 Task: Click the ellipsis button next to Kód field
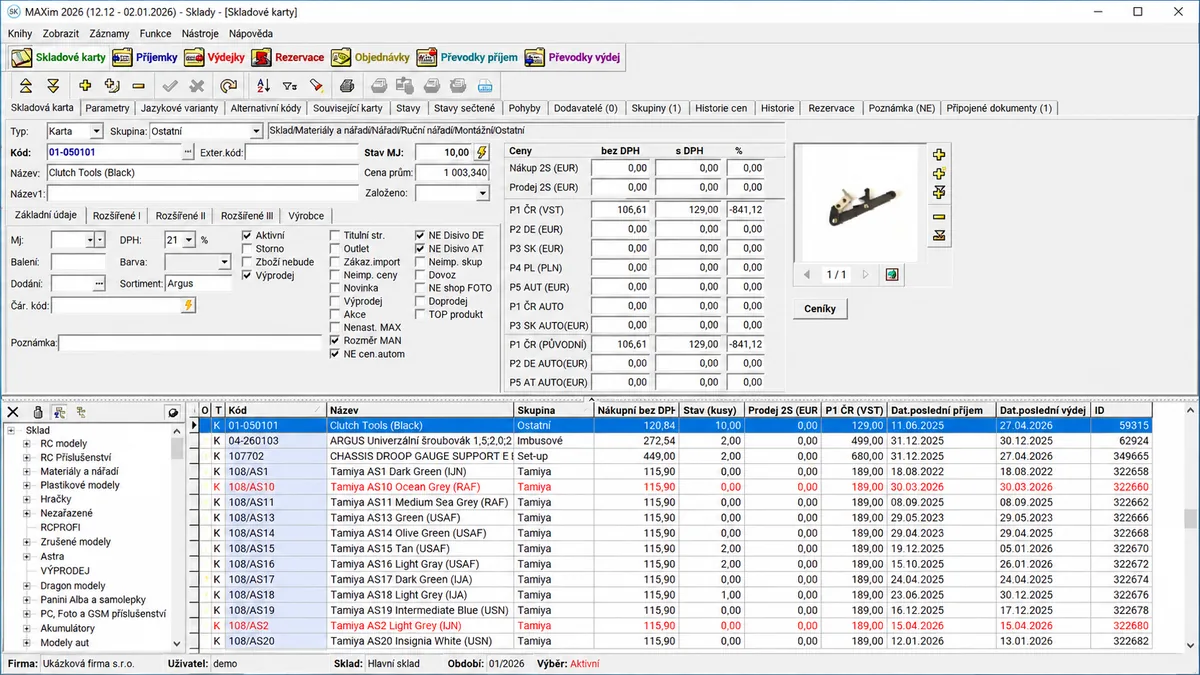188,152
